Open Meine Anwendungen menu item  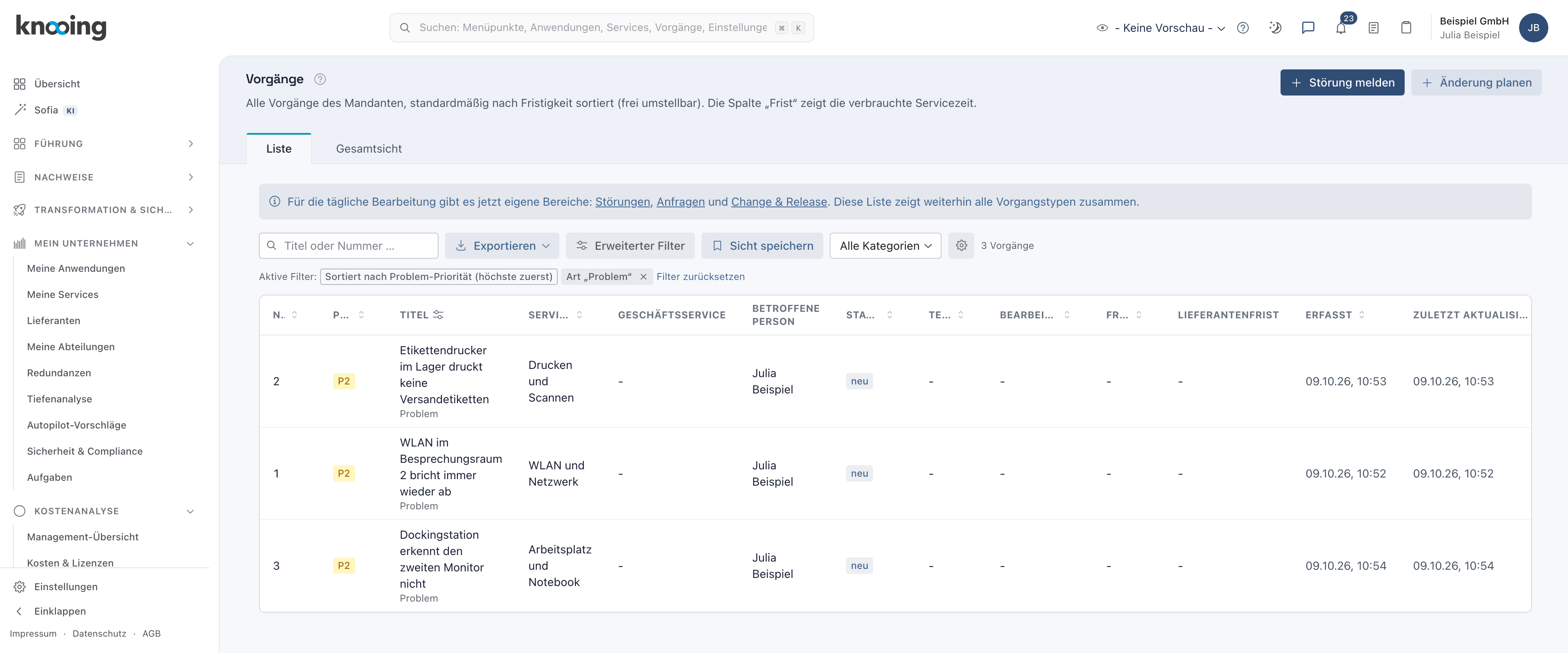click(x=76, y=269)
